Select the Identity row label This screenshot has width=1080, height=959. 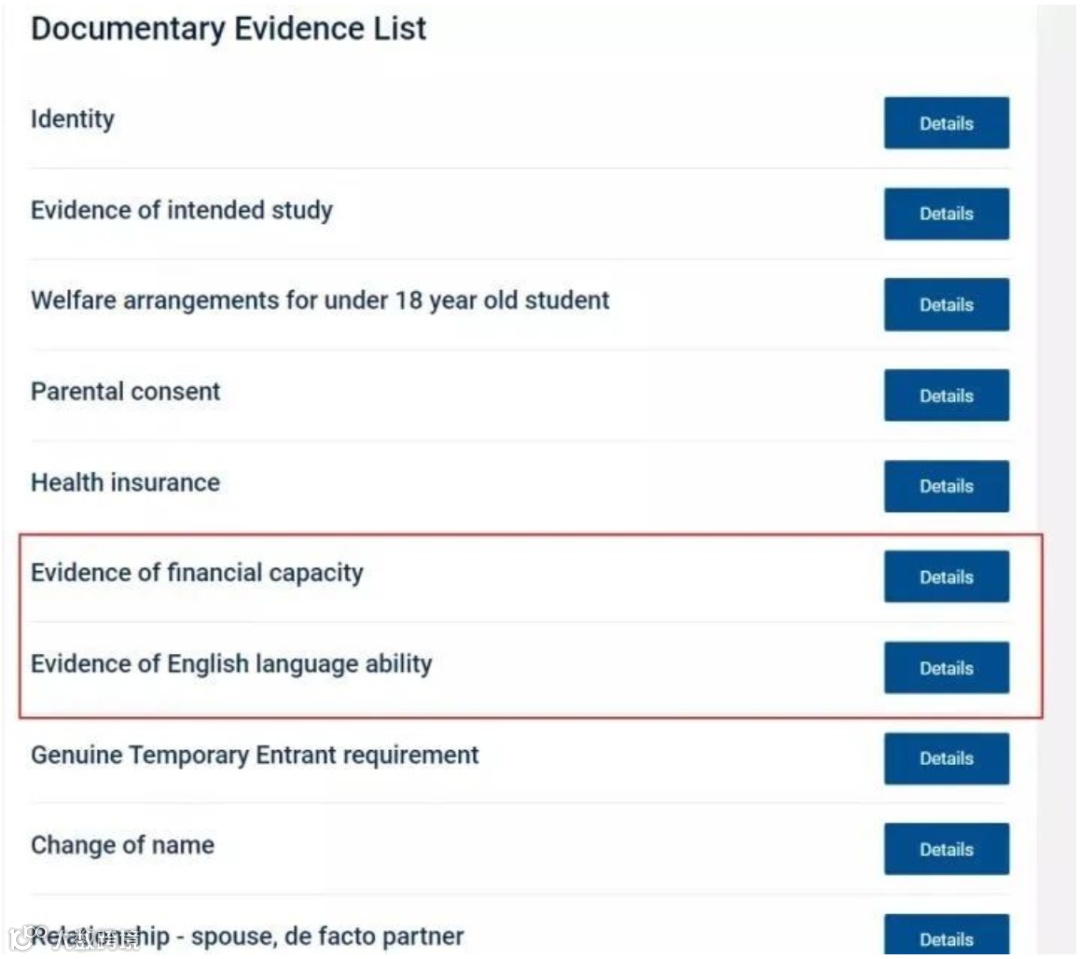(x=73, y=119)
